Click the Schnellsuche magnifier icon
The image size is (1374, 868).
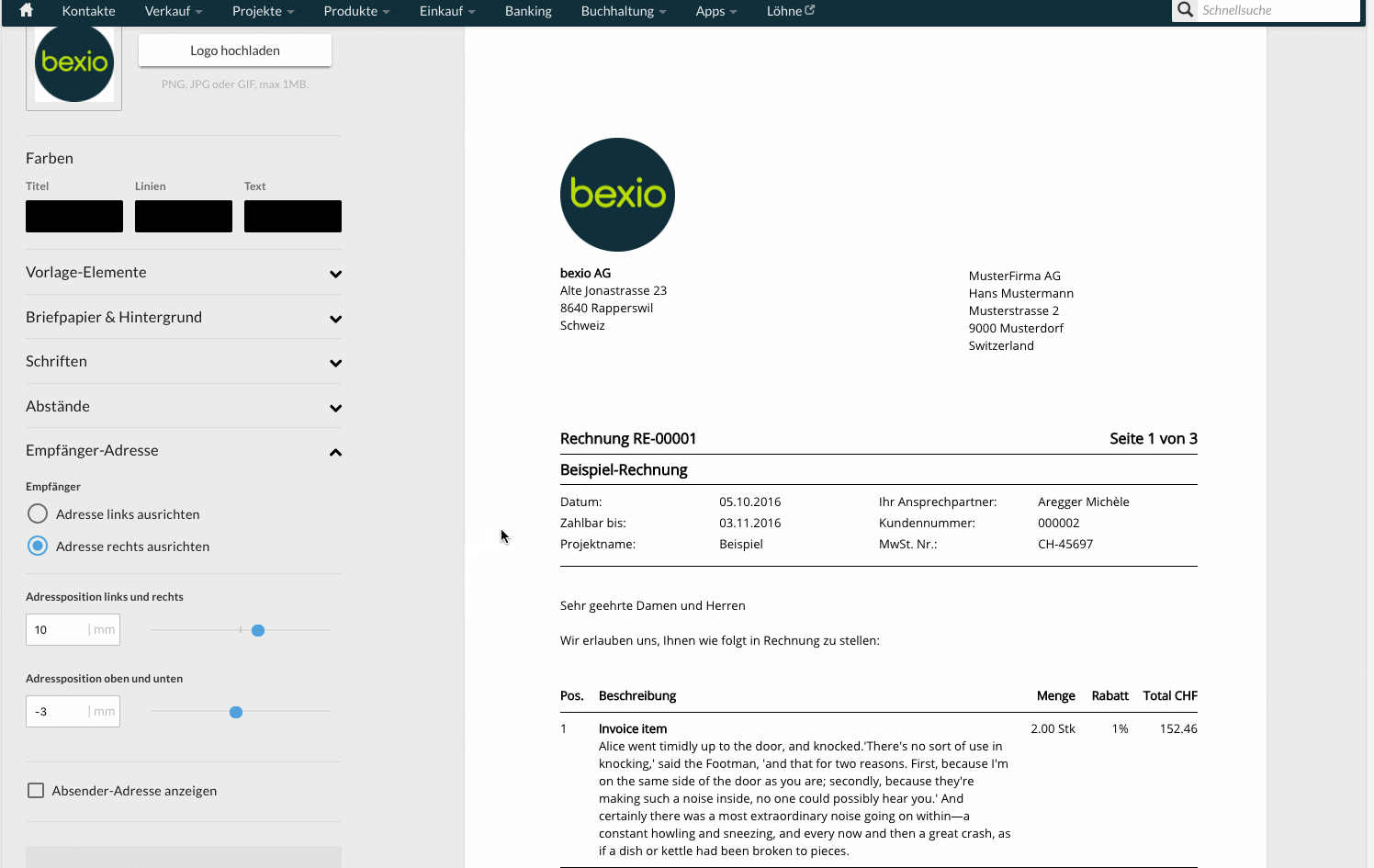click(x=1186, y=10)
